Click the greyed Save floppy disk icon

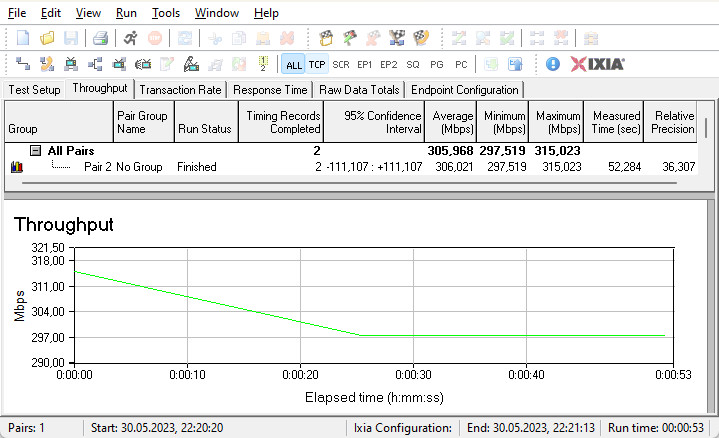click(71, 38)
